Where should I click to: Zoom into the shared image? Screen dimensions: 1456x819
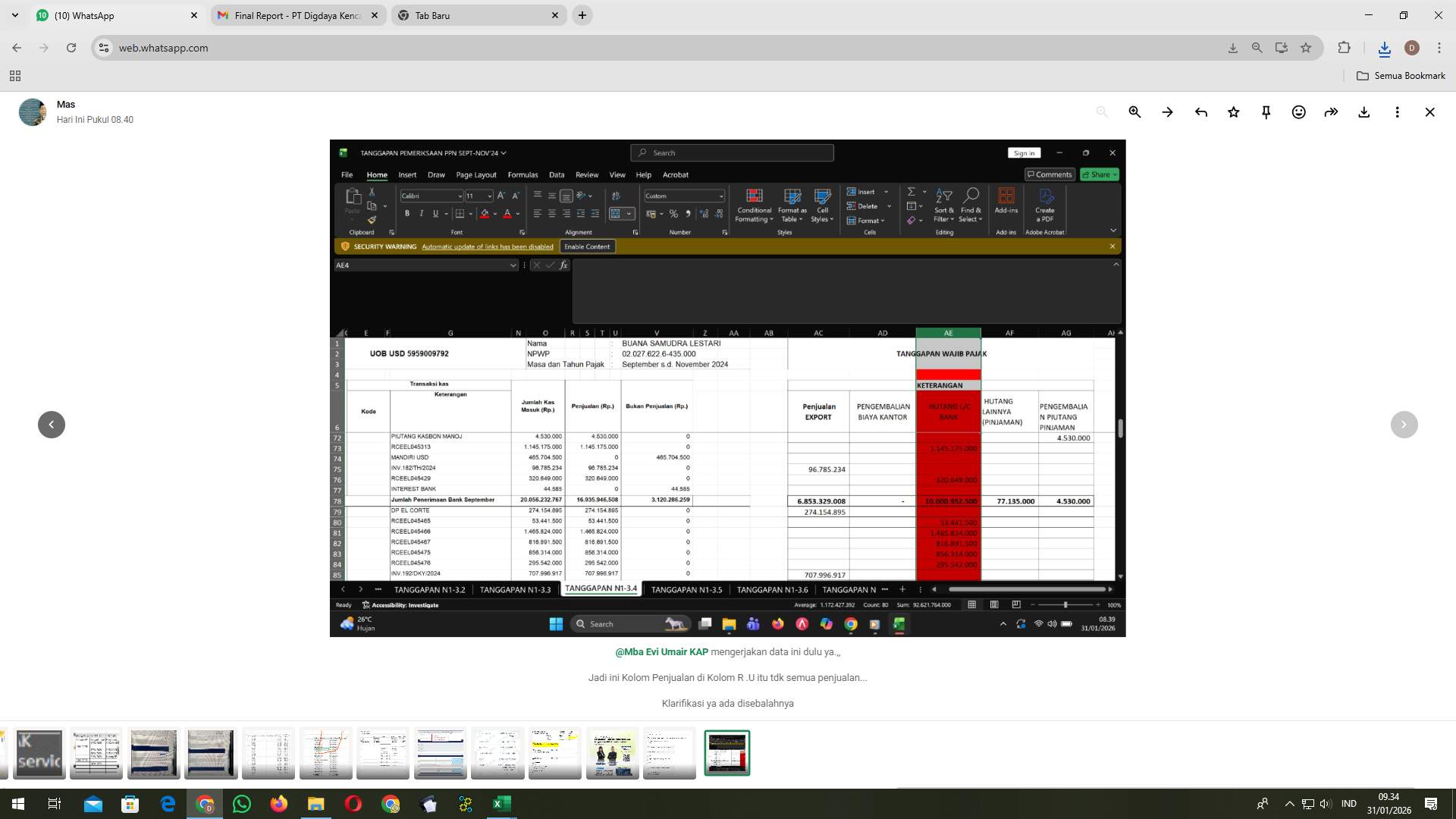coord(1135,111)
